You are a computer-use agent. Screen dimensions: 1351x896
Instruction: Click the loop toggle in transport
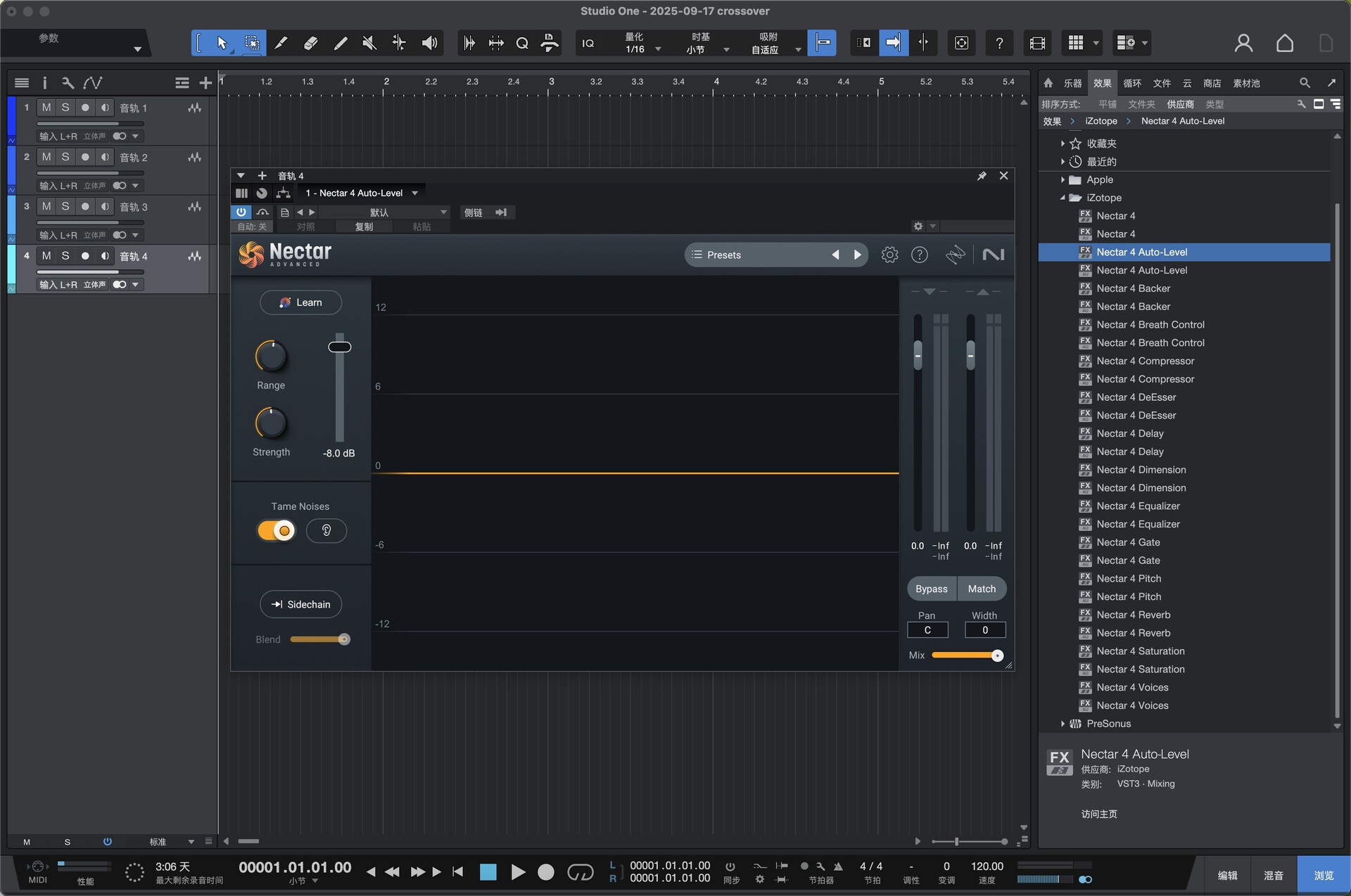(x=581, y=872)
